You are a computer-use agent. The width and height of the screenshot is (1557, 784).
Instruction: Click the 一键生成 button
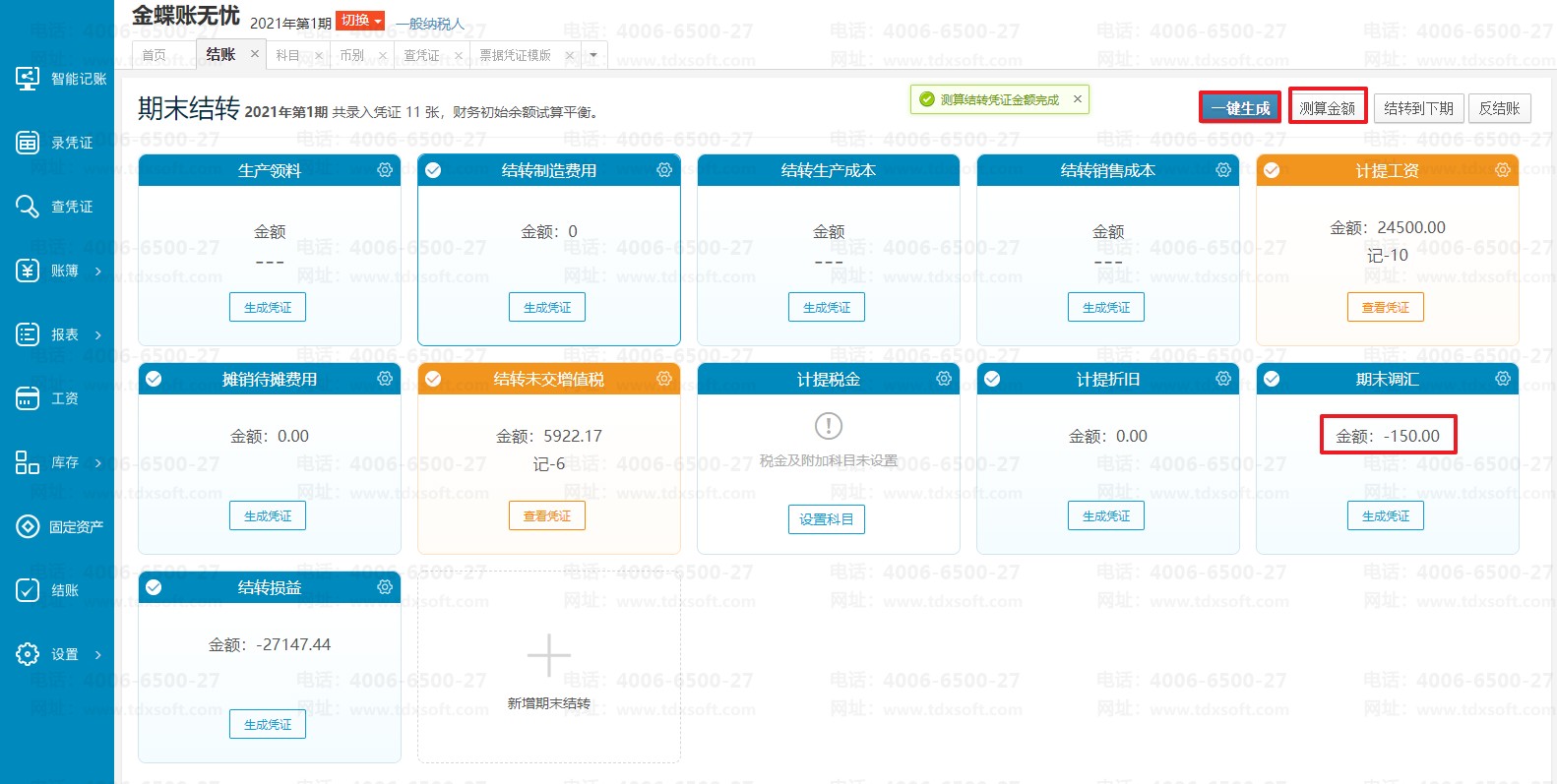1239,107
